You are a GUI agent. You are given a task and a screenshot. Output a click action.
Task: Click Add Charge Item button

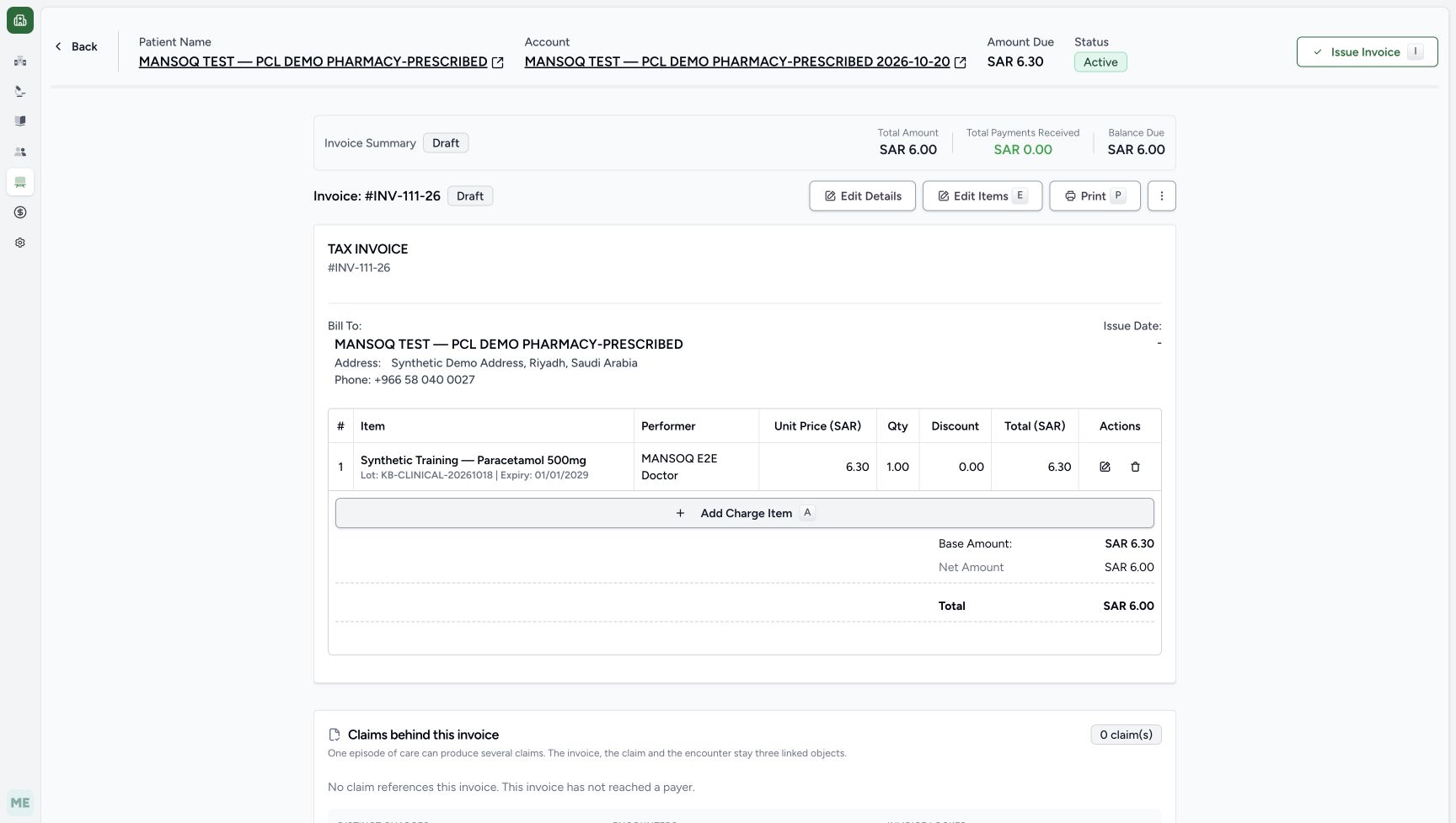click(x=745, y=513)
